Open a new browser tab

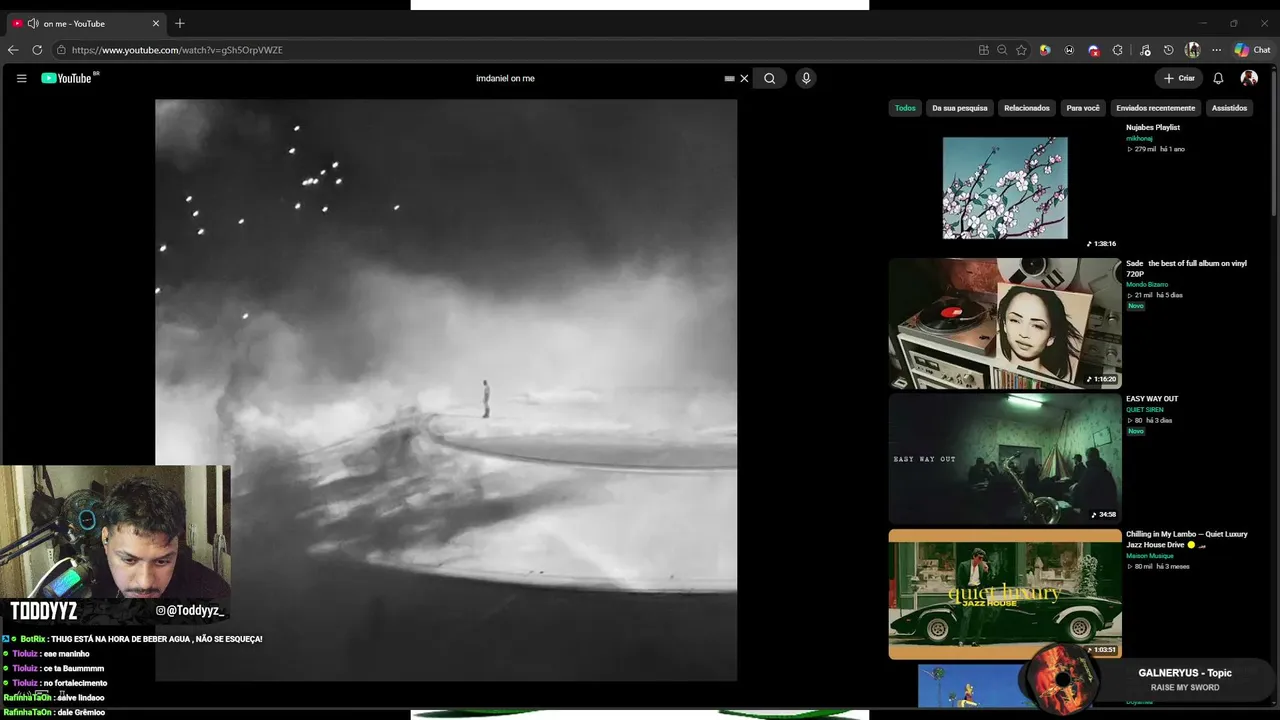(x=180, y=23)
